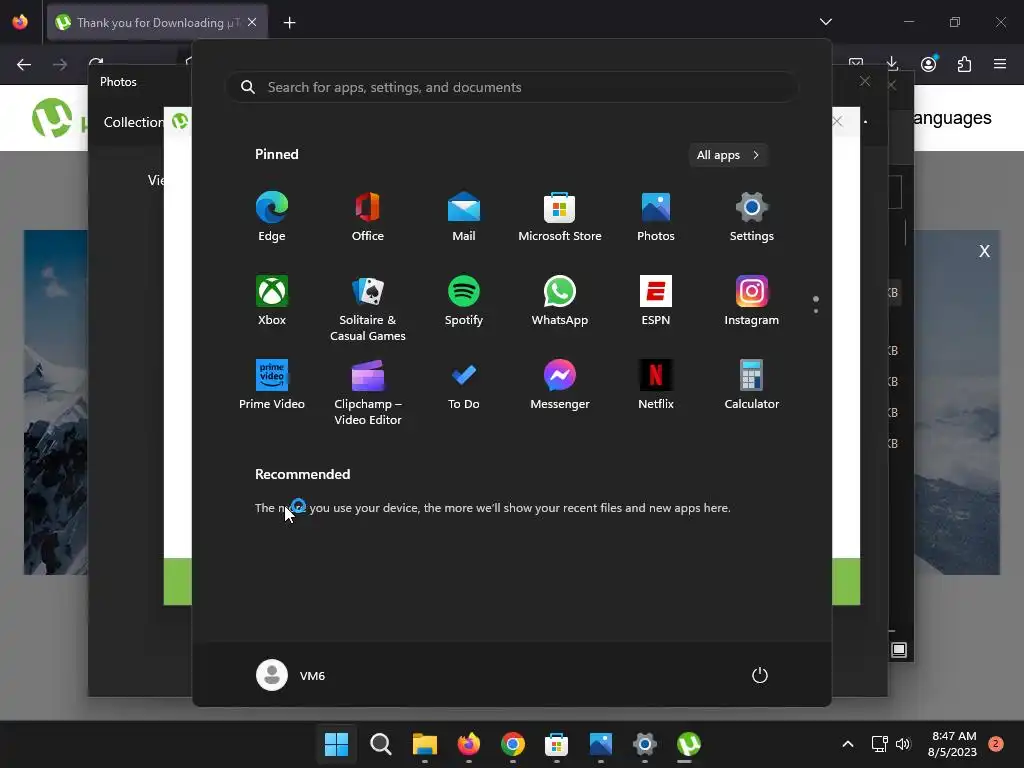
Task: Open Solitaire & Casual Games
Action: point(368,308)
